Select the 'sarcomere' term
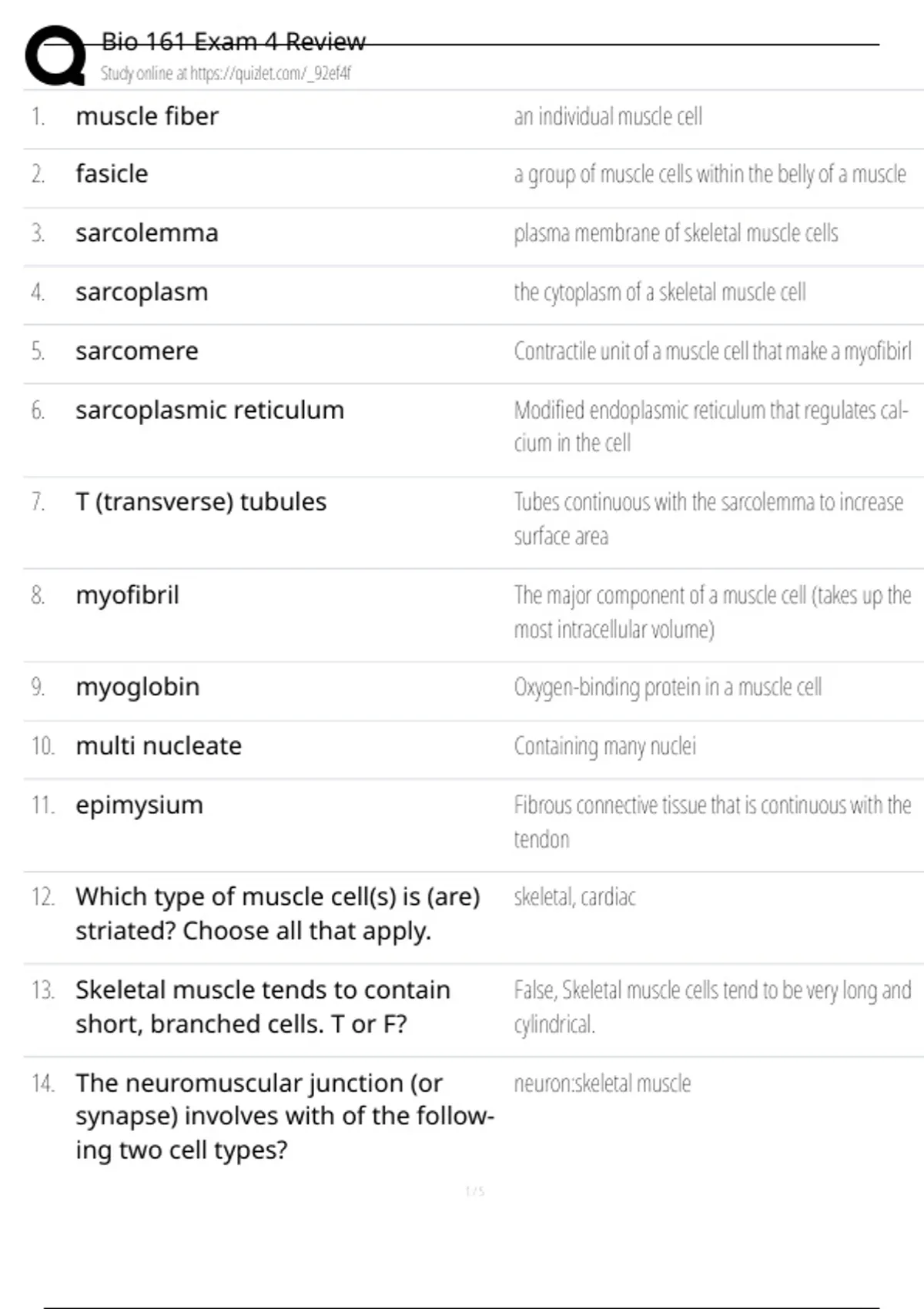This screenshot has width=924, height=1309. (x=137, y=351)
